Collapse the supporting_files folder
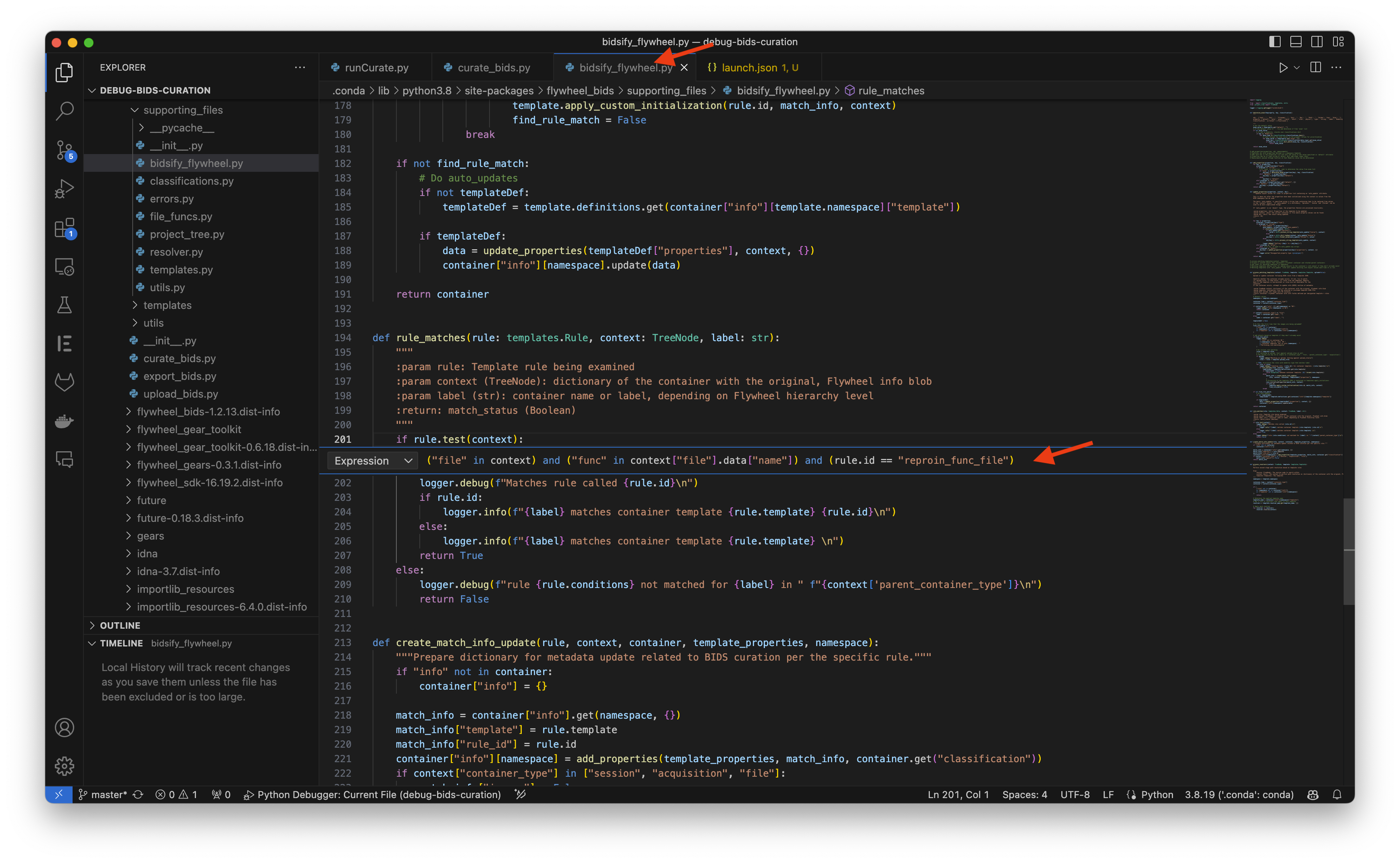The image size is (1400, 863). click(135, 110)
